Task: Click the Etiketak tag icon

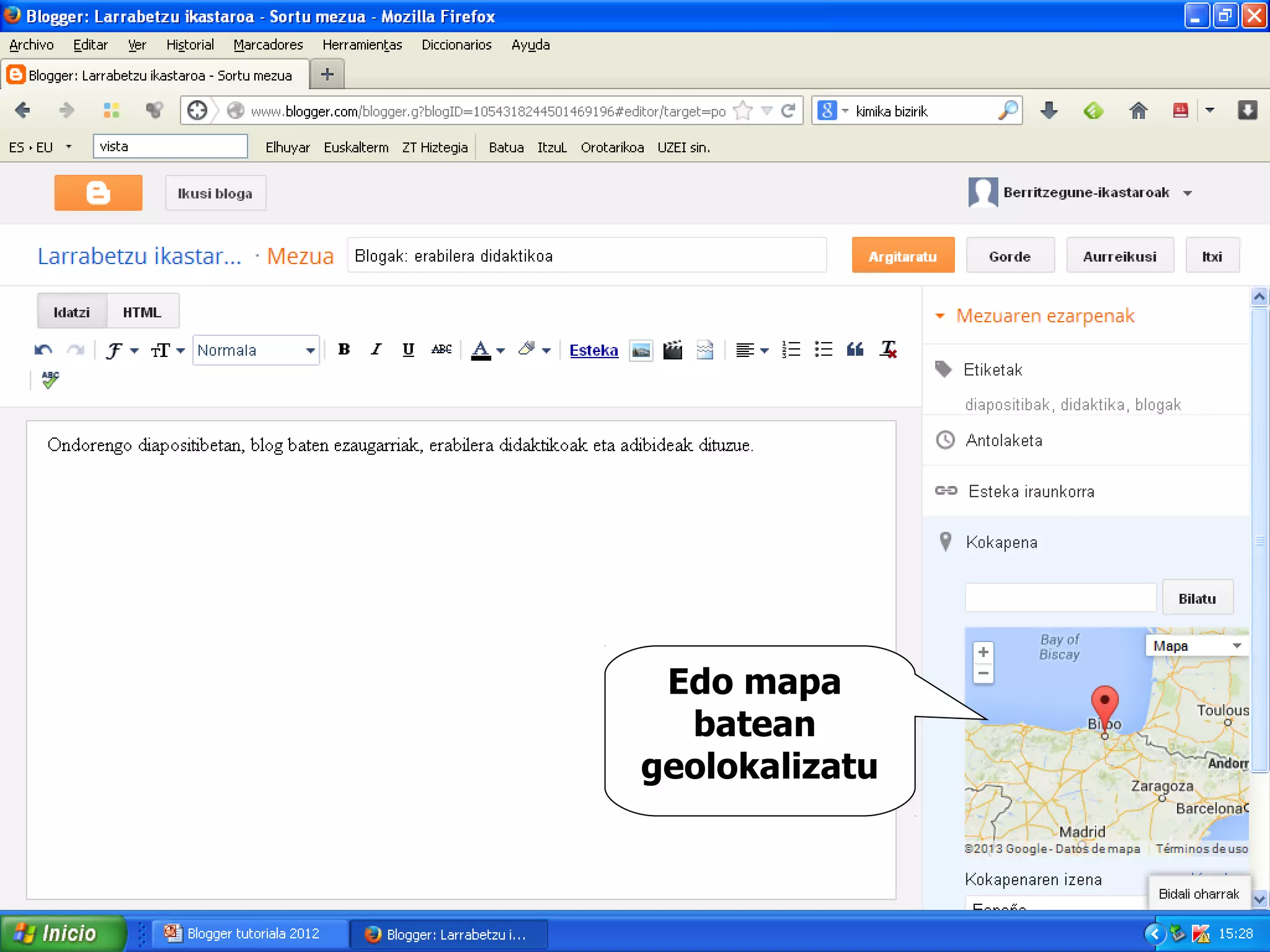Action: point(944,369)
